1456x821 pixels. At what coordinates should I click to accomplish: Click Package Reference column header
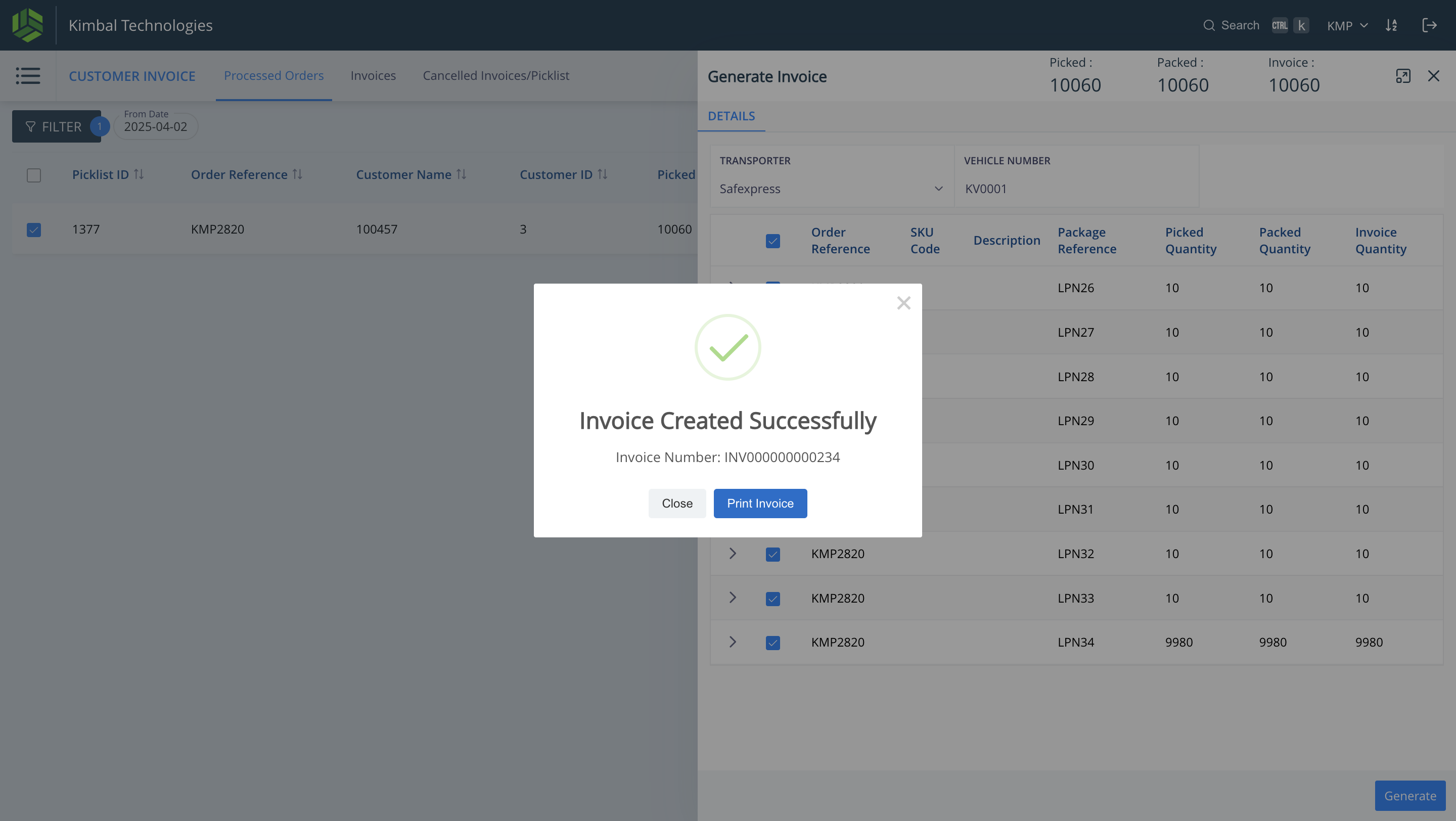point(1087,241)
